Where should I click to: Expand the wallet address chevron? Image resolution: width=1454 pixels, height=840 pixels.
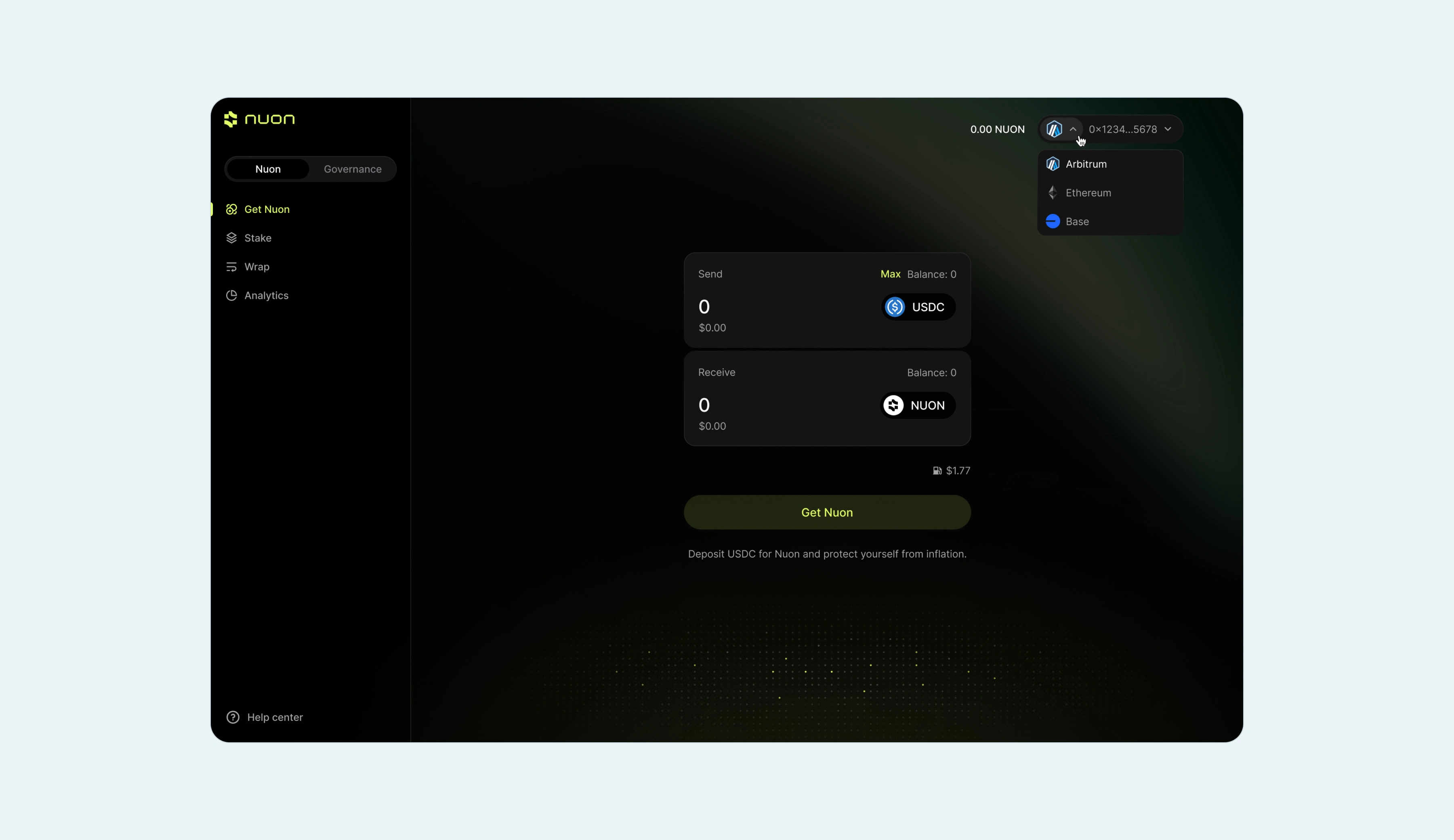[x=1168, y=129]
